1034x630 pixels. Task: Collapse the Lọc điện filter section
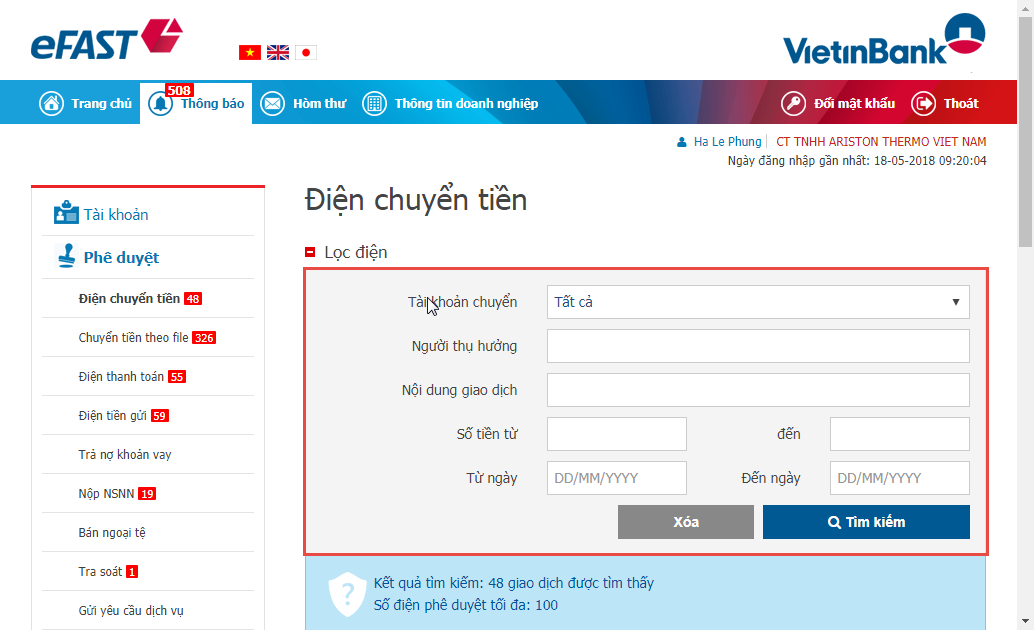pyautogui.click(x=310, y=252)
